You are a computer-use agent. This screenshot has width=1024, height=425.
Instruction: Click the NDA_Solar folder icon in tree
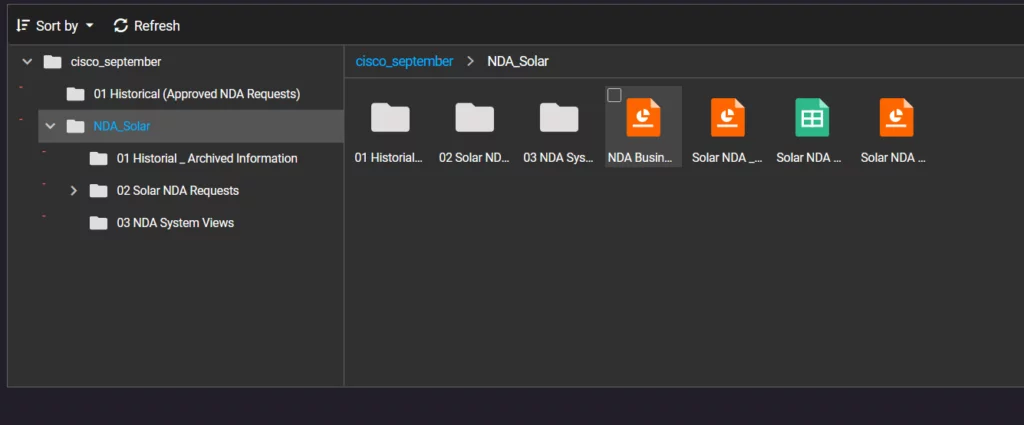[76, 127]
